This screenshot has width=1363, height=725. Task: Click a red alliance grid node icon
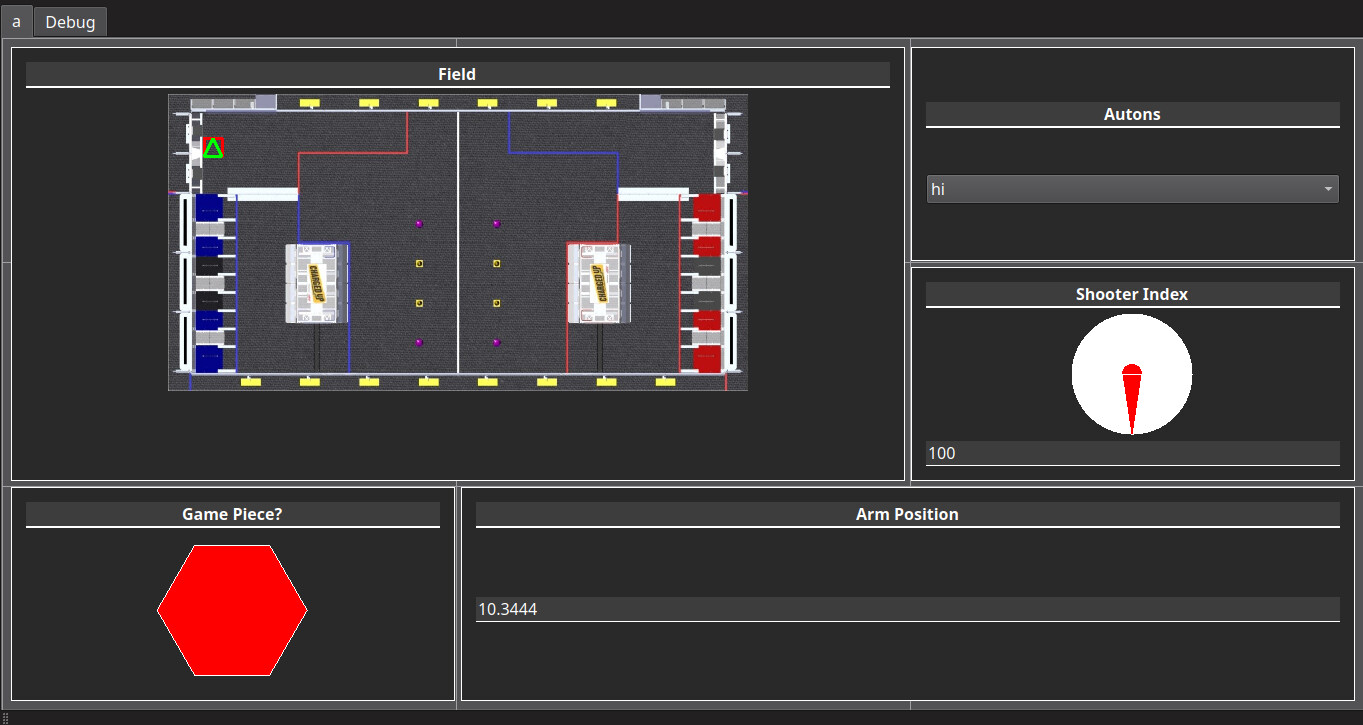(x=707, y=207)
